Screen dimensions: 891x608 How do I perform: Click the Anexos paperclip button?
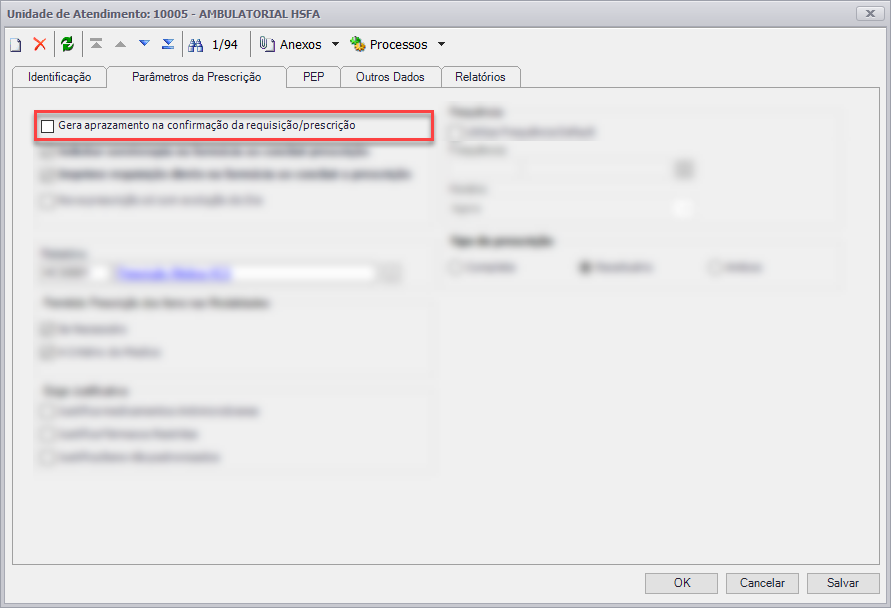[290, 44]
